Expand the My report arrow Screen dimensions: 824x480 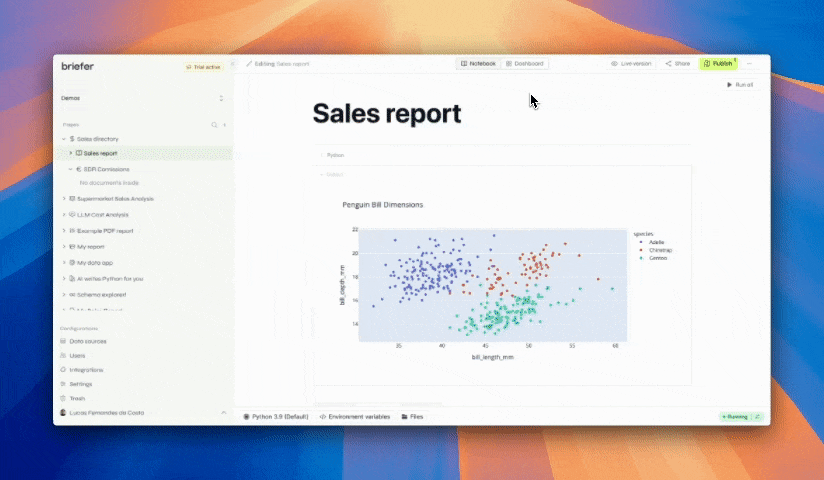coord(64,247)
